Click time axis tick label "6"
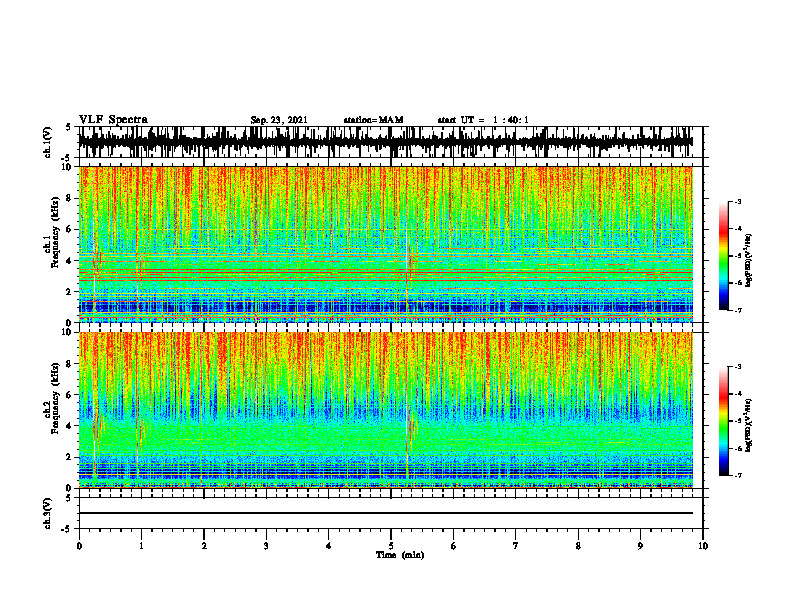This screenshot has height=612, width=792. pyautogui.click(x=454, y=546)
